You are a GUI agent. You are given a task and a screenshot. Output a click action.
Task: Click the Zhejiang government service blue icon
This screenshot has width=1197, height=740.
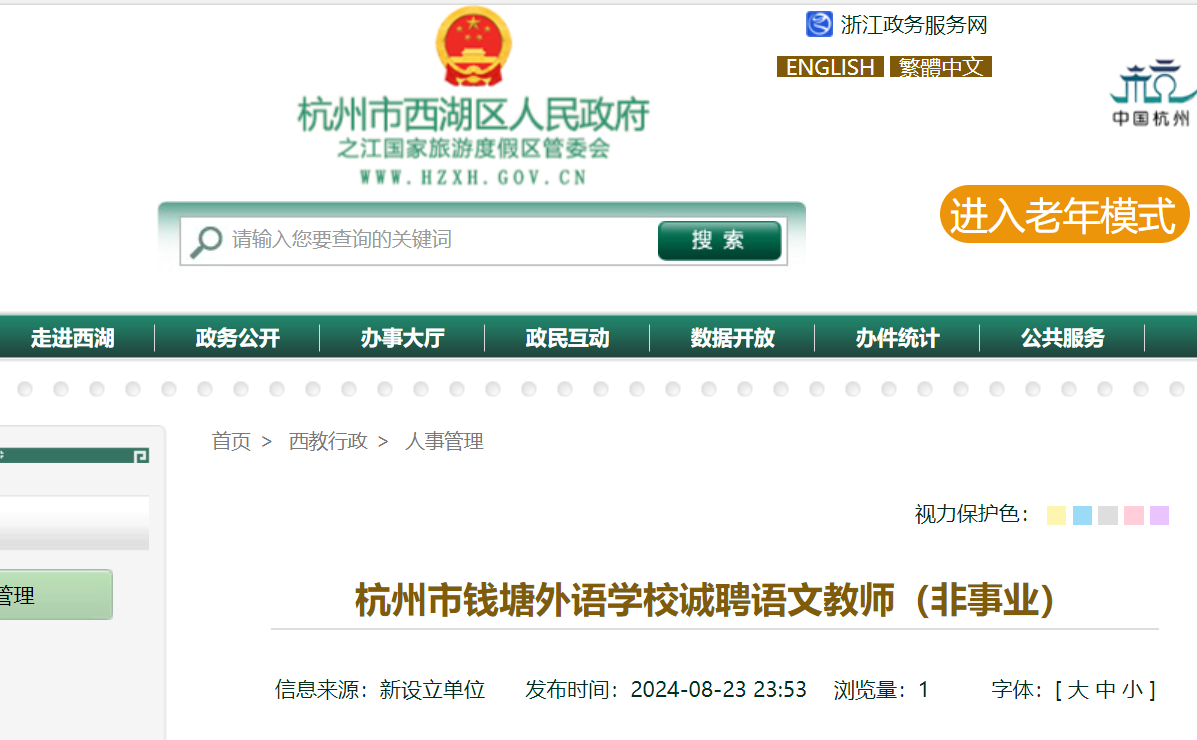[x=819, y=24]
